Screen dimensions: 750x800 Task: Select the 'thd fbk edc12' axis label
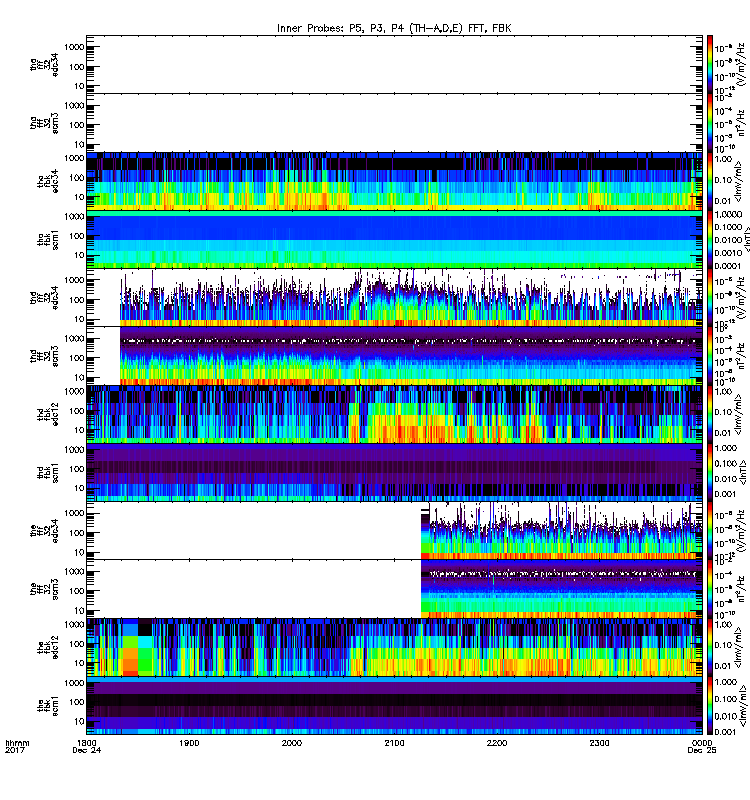pyautogui.click(x=48, y=414)
